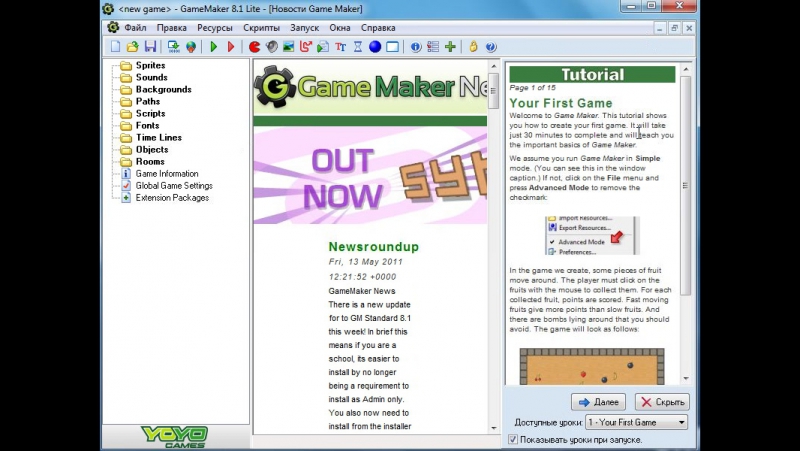Click the Далее next button
The image size is (800, 451).
[x=598, y=402]
